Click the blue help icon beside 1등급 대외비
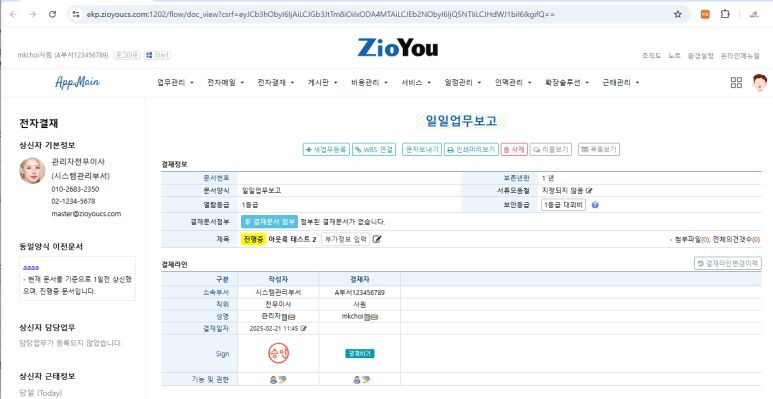 [x=595, y=205]
